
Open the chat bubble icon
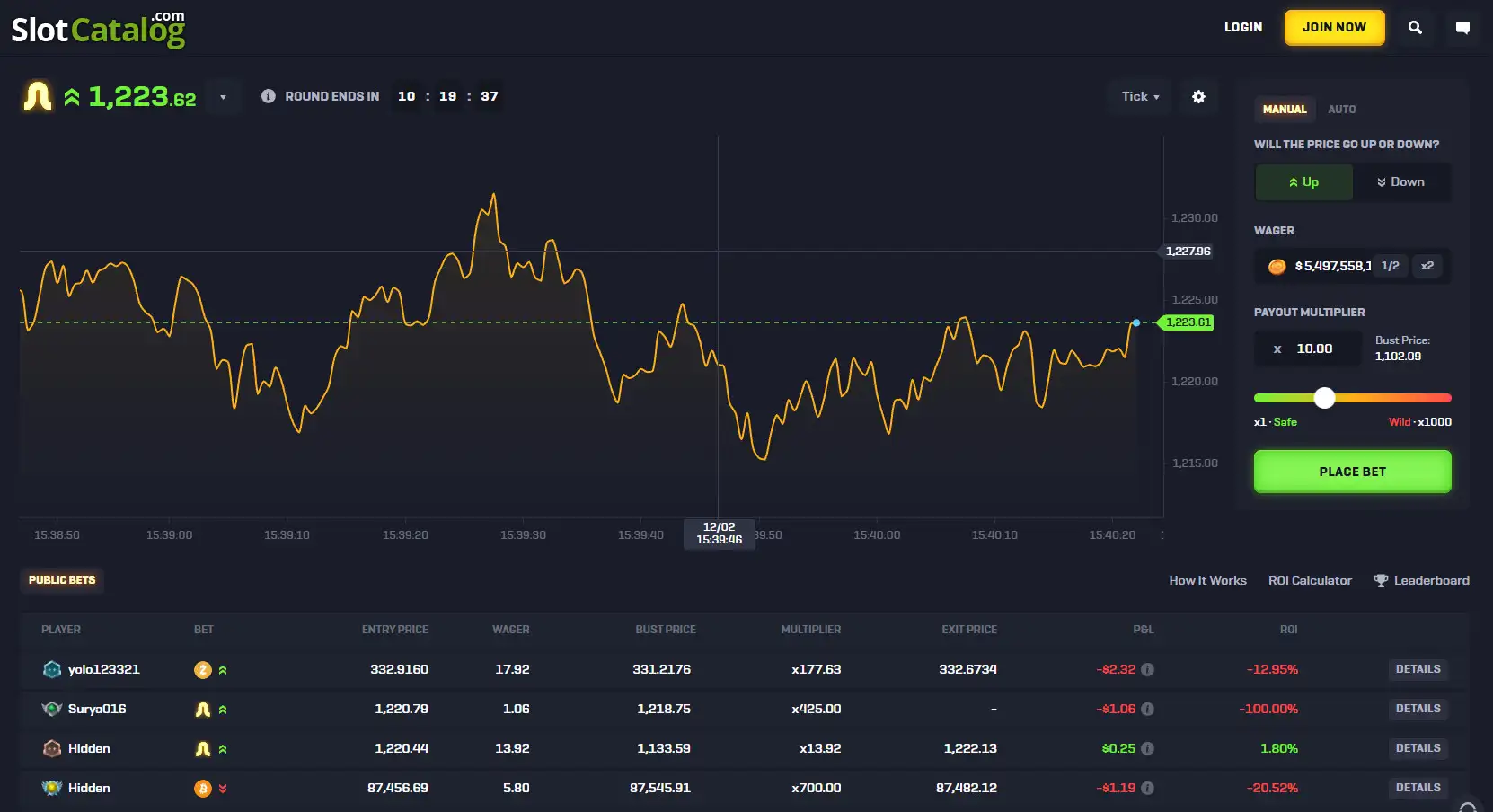pyautogui.click(x=1462, y=28)
